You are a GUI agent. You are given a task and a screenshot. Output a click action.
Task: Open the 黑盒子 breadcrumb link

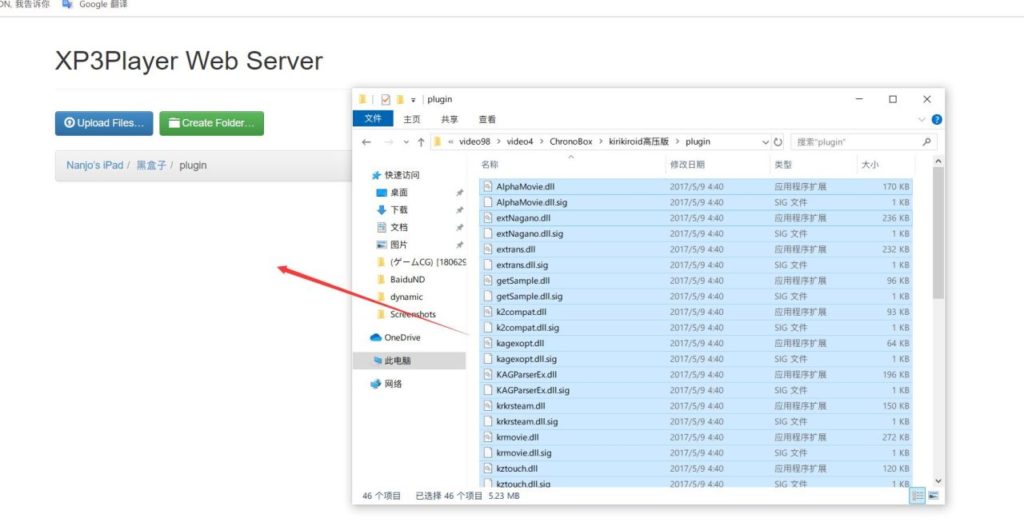click(151, 165)
